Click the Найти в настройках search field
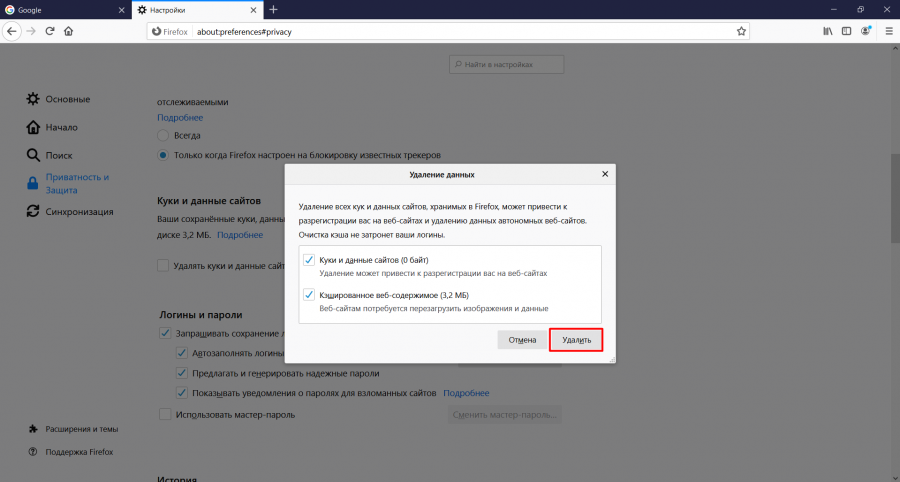 506,64
